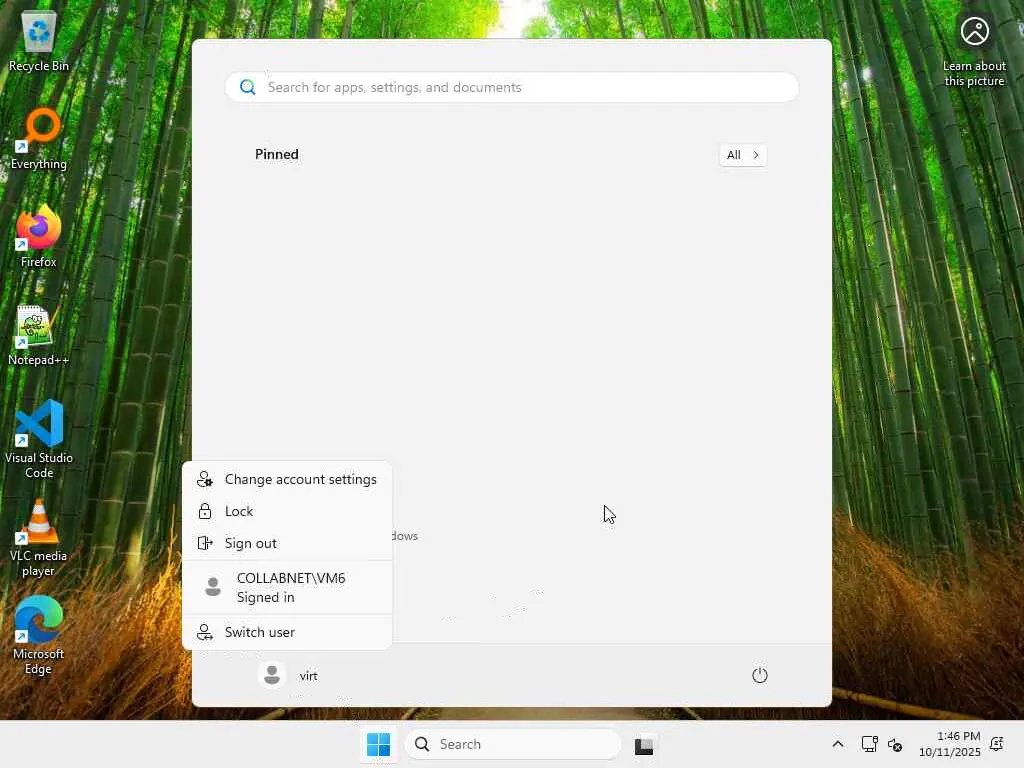Click the network status tray icon
This screenshot has width=1024, height=768.
[869, 744]
